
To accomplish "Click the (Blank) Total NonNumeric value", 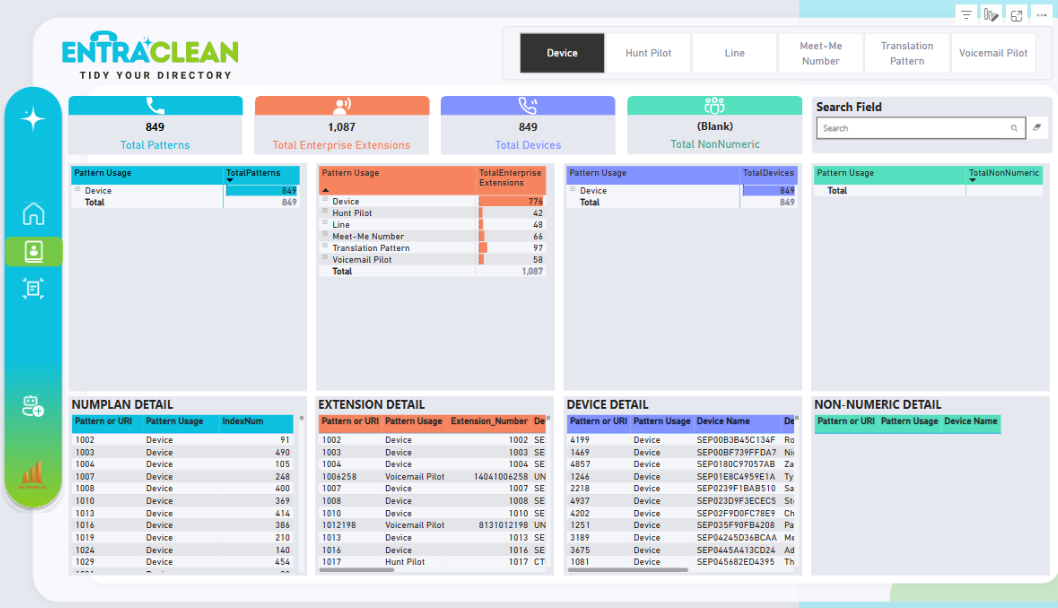I will click(x=715, y=126).
